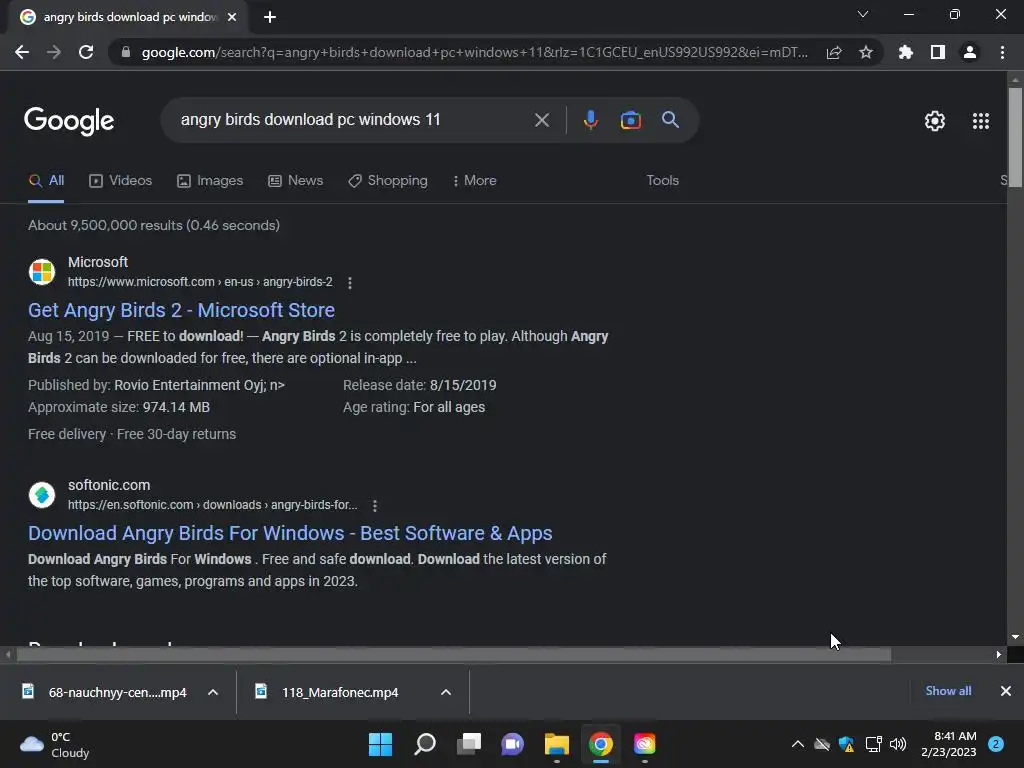1024x768 pixels.
Task: Open Google quick settings gear
Action: point(935,121)
